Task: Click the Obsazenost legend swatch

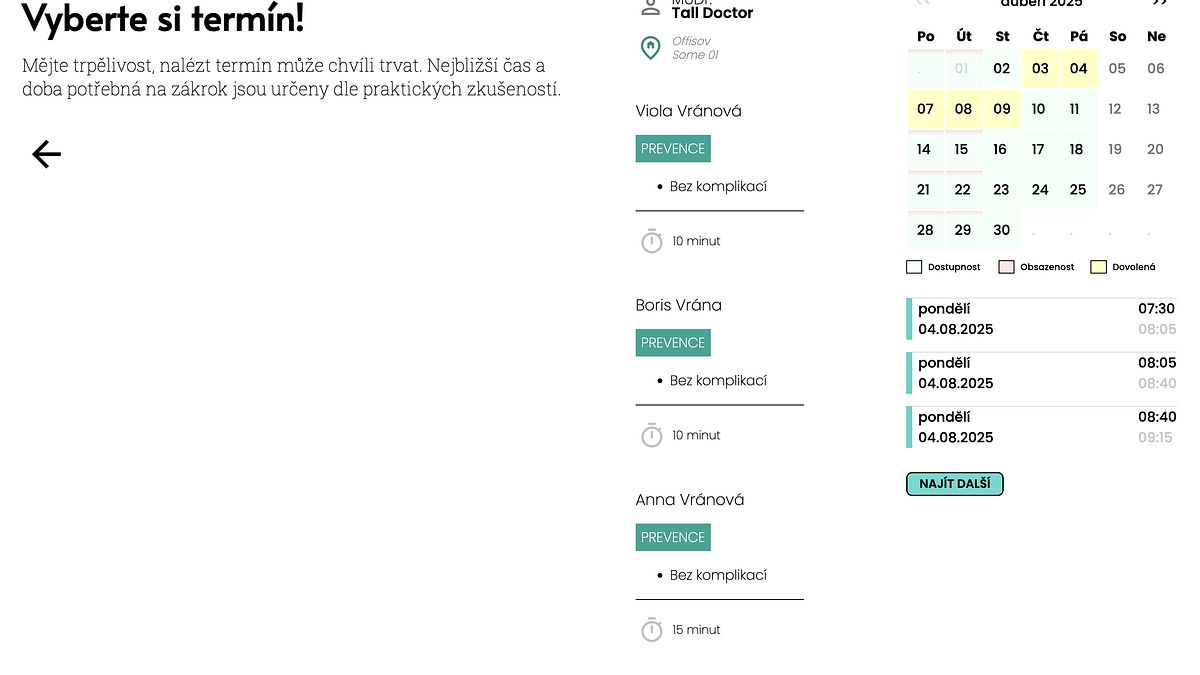Action: click(1007, 267)
